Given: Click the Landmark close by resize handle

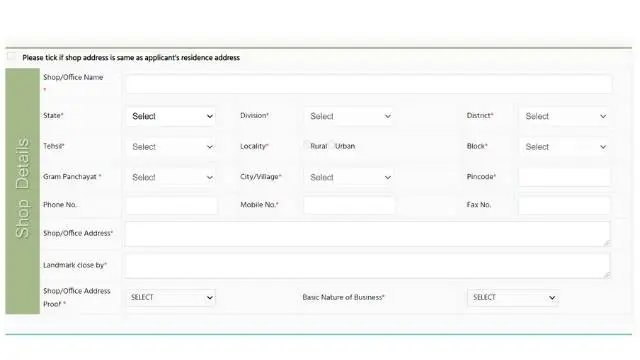Looking at the screenshot, I should point(607,275).
